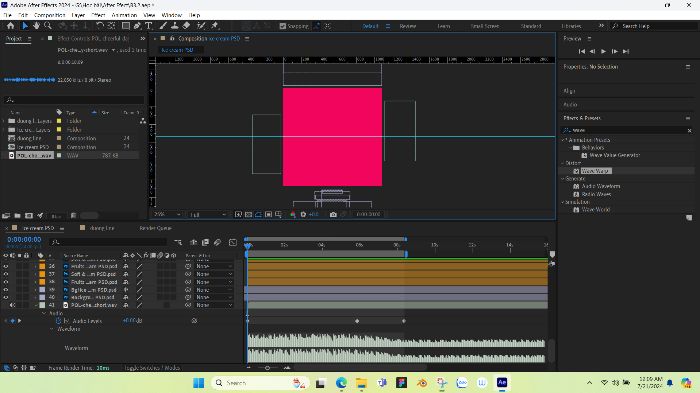Switch to the Learn workspace
The height and width of the screenshot is (393, 700).
pos(443,26)
